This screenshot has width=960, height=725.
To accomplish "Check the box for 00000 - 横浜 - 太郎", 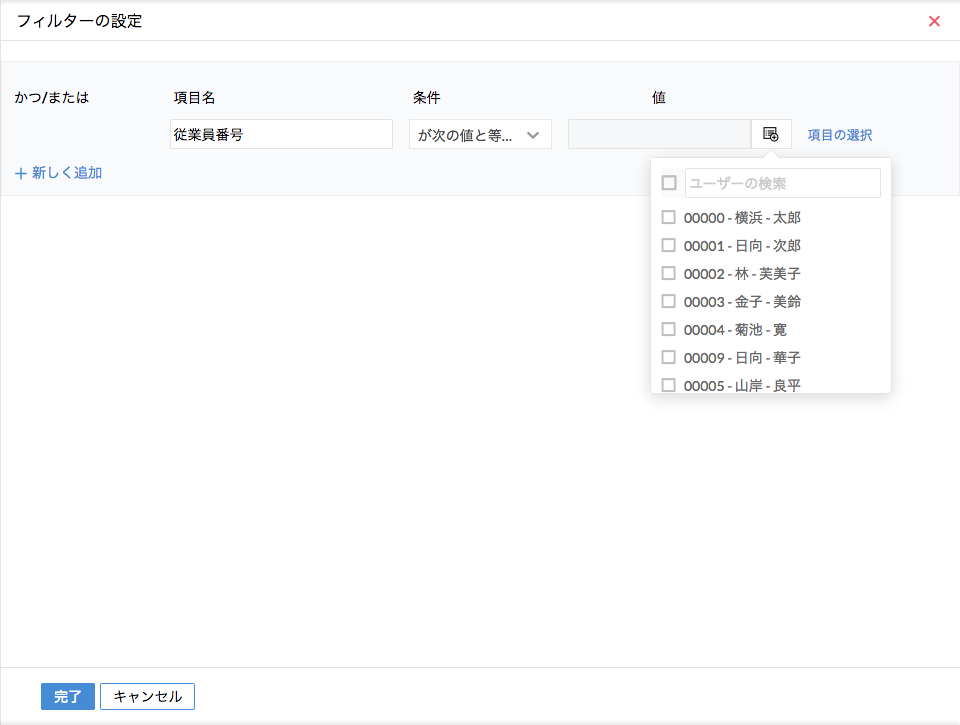I will [668, 217].
